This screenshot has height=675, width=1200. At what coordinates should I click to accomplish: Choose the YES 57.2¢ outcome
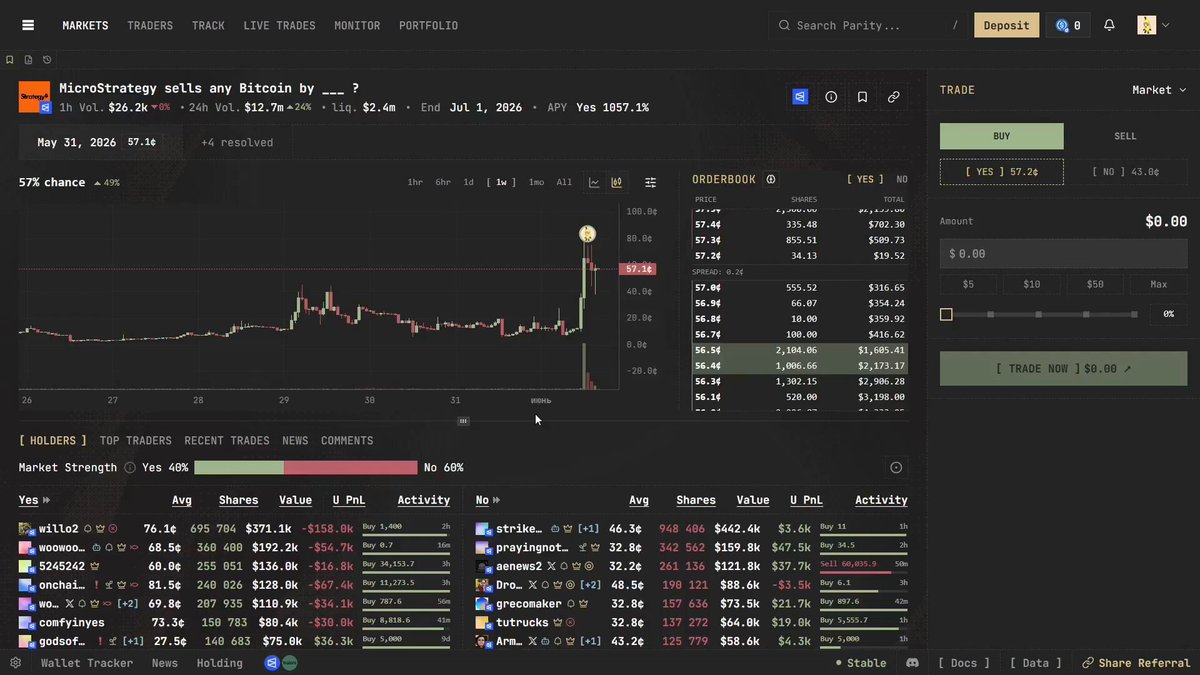click(x=1001, y=172)
